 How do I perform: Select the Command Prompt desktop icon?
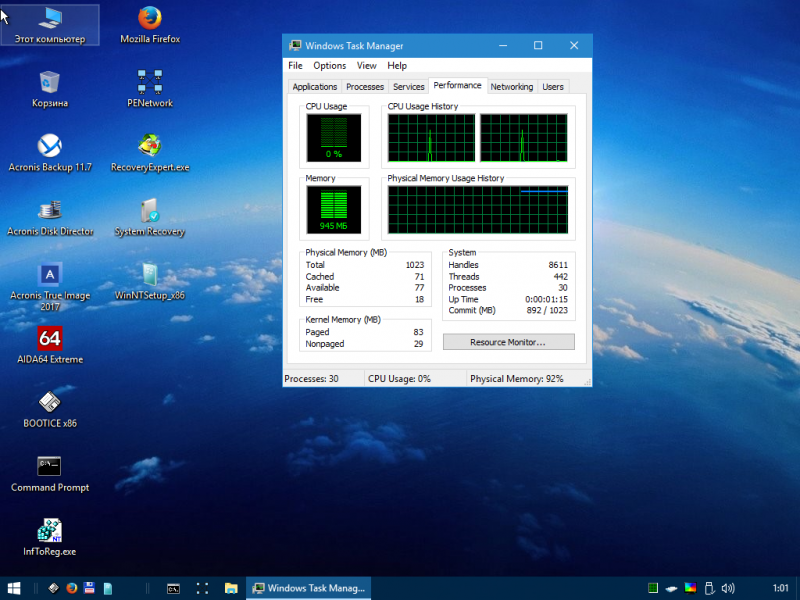(x=50, y=474)
